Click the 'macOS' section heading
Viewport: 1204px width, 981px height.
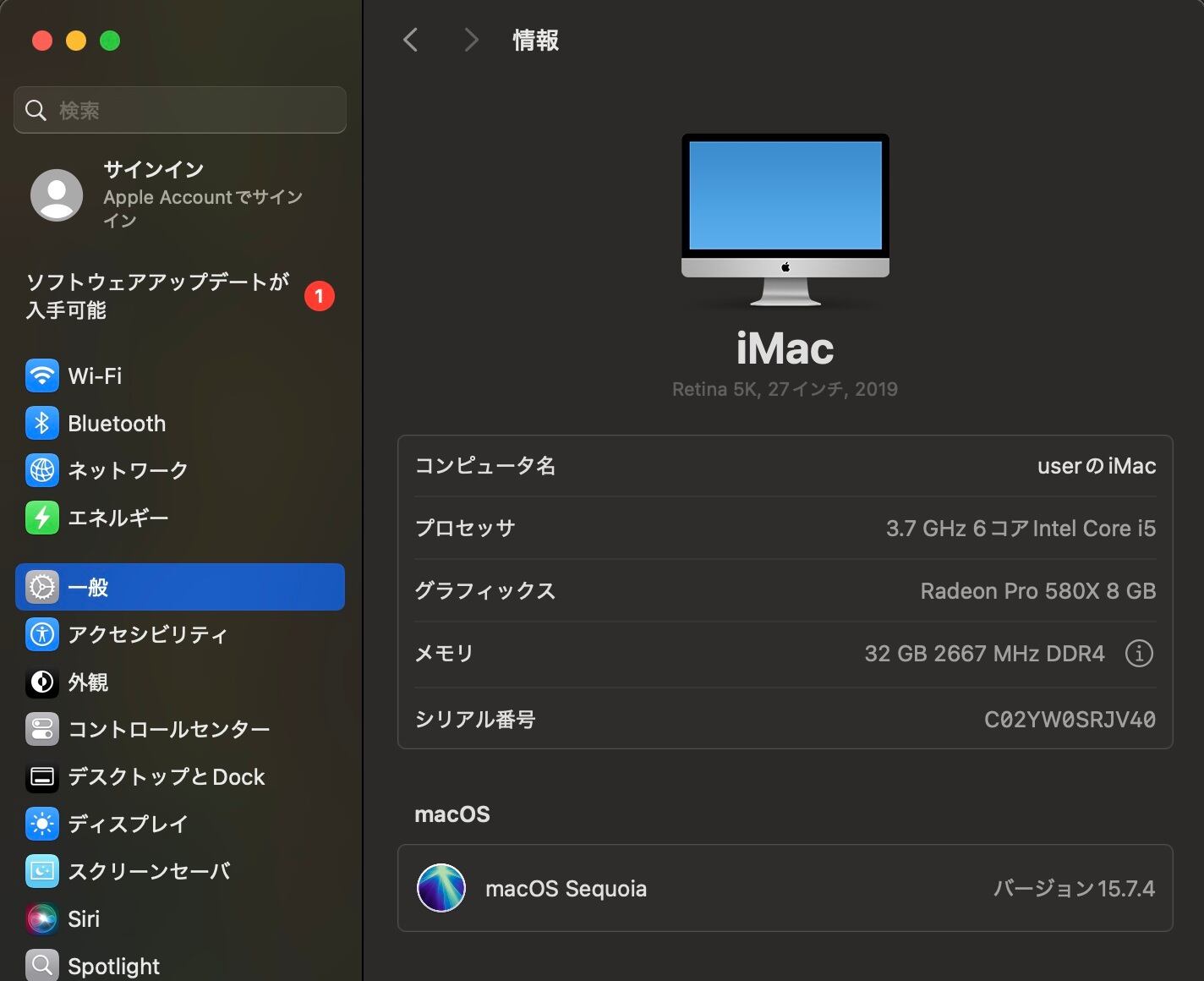tap(452, 814)
